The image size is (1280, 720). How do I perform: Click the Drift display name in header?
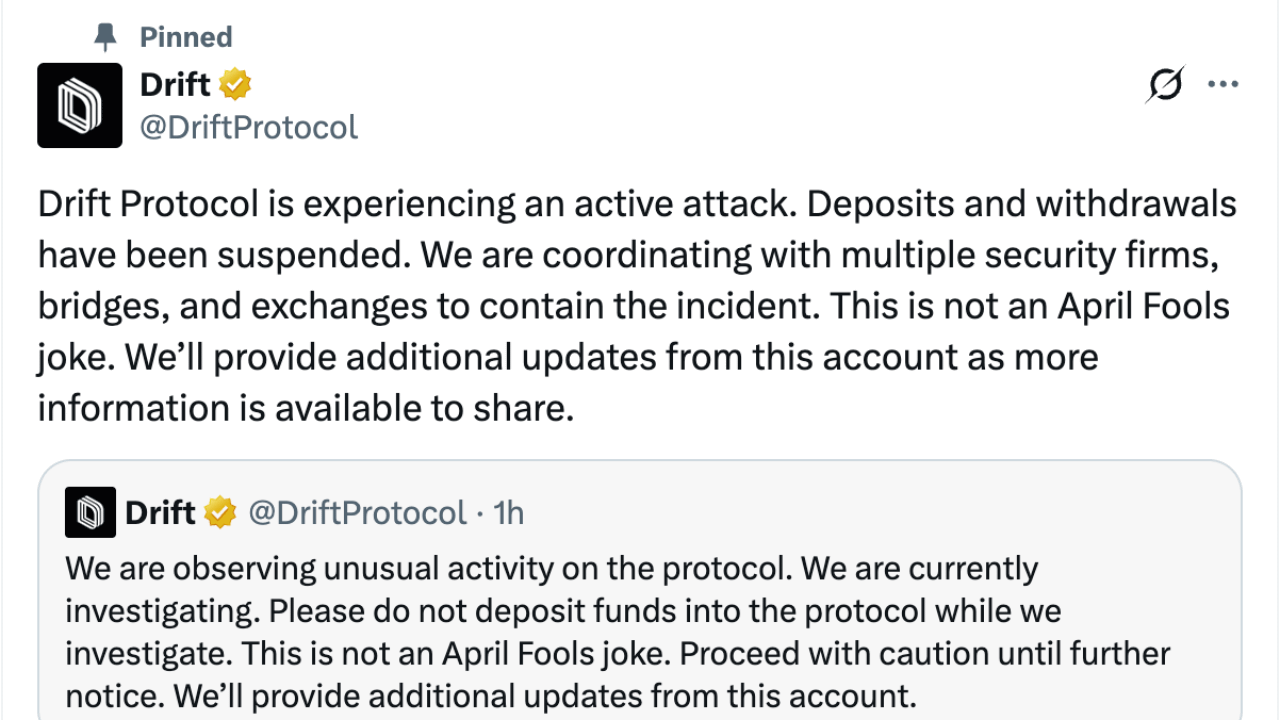176,85
